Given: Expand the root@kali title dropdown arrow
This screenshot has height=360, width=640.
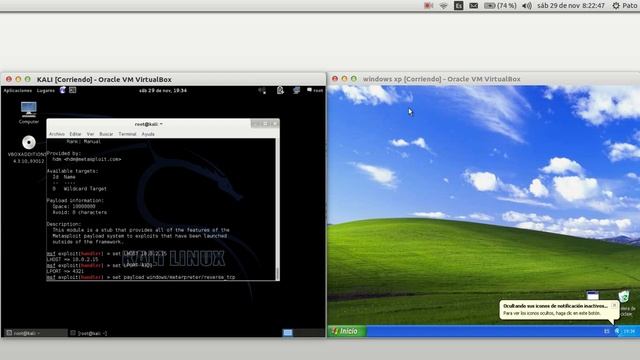Looking at the screenshot, I should coord(161,124).
